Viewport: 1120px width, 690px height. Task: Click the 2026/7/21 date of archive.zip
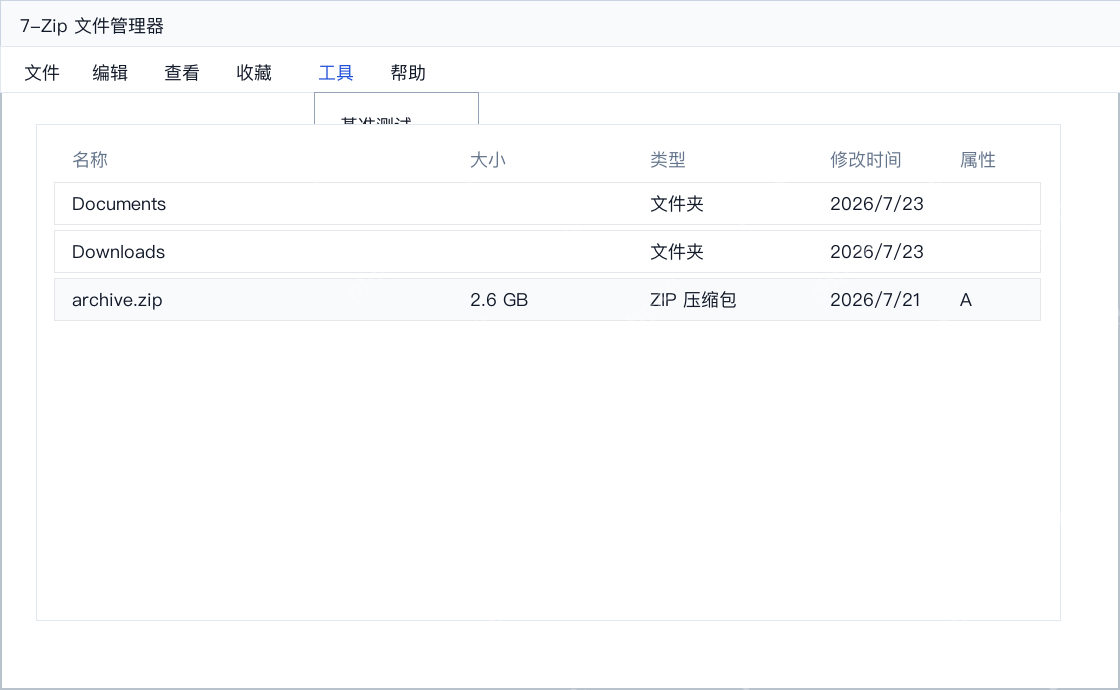point(875,300)
